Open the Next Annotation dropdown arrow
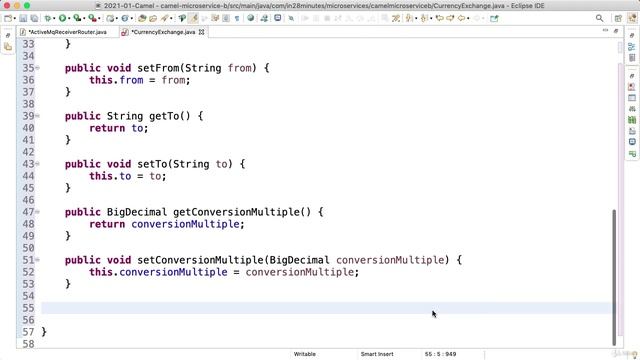Image resolution: width=640 pixels, height=360 pixels. coord(416,18)
